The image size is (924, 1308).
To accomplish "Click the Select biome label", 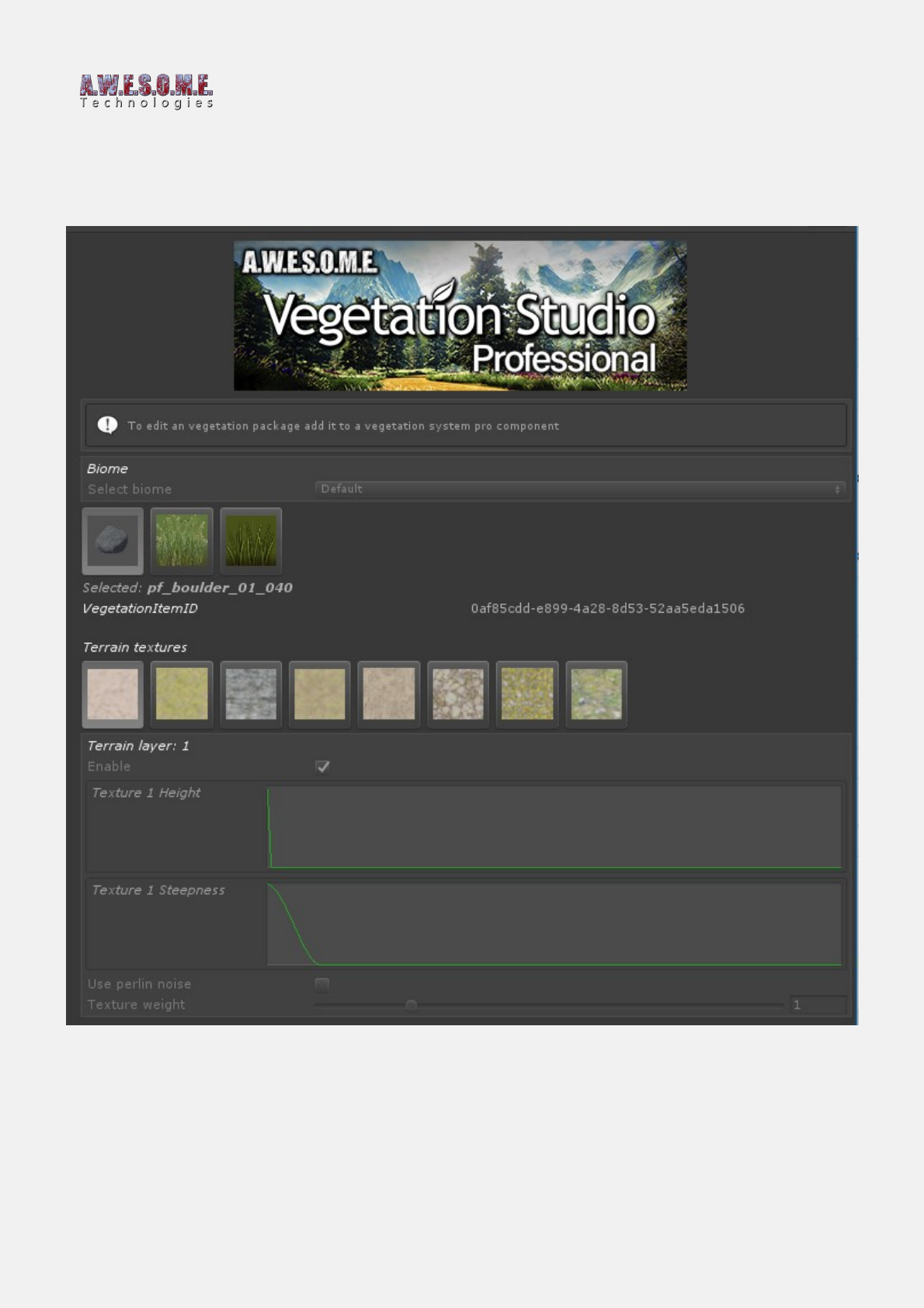I will pos(130,489).
